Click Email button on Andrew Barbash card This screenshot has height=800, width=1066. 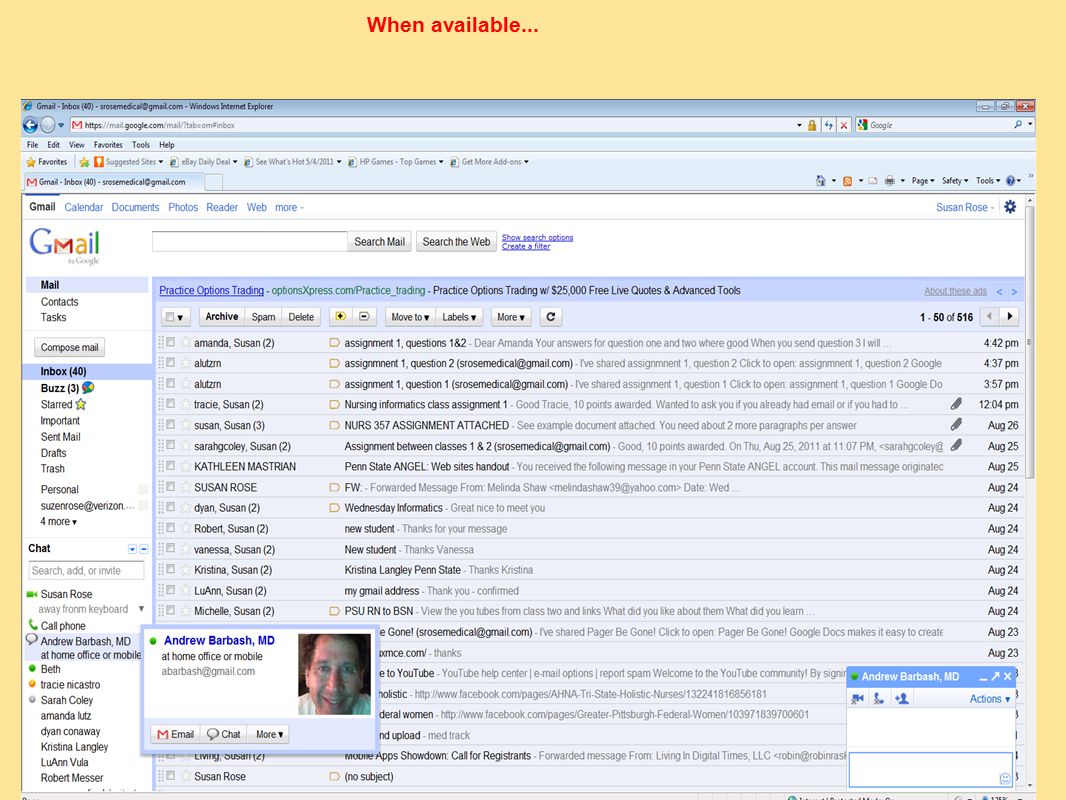click(175, 734)
